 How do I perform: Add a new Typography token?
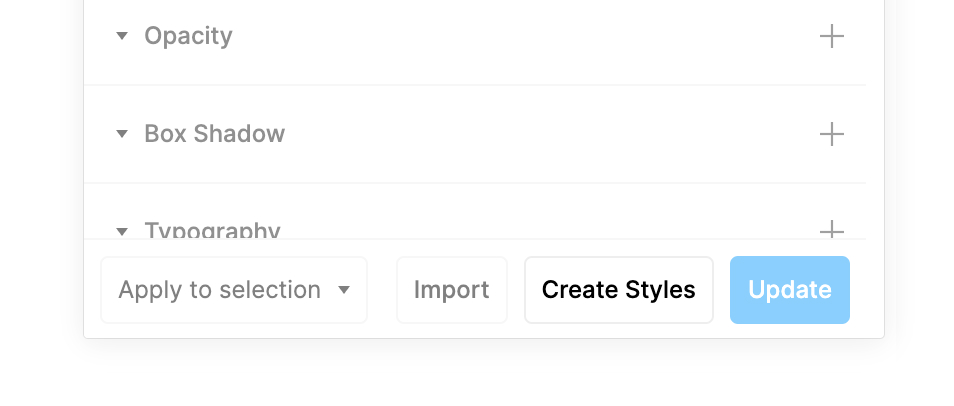point(832,230)
